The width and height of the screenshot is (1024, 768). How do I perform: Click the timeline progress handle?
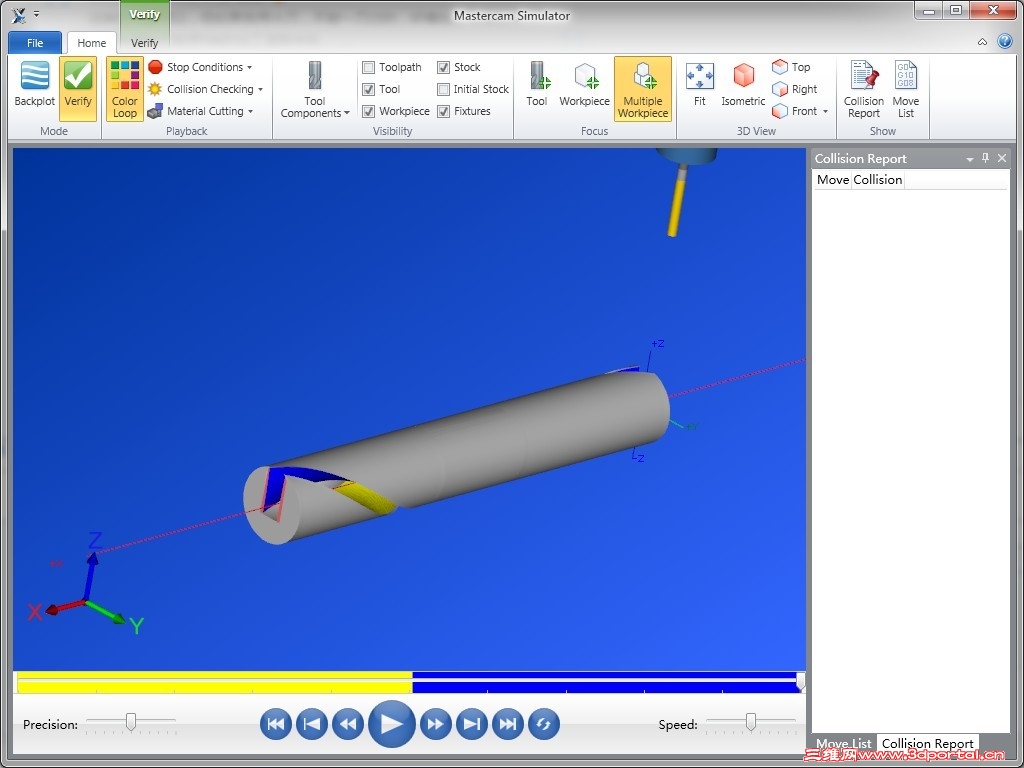(x=801, y=682)
